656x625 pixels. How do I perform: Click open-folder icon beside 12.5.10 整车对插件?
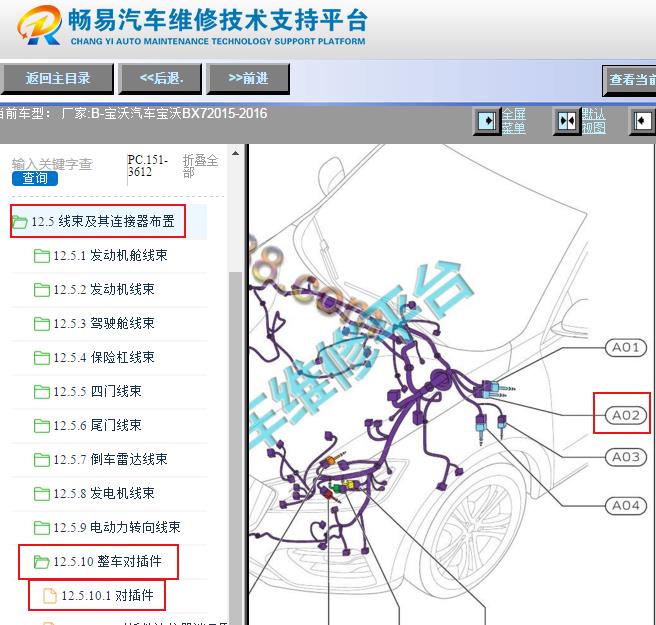pyautogui.click(x=41, y=561)
